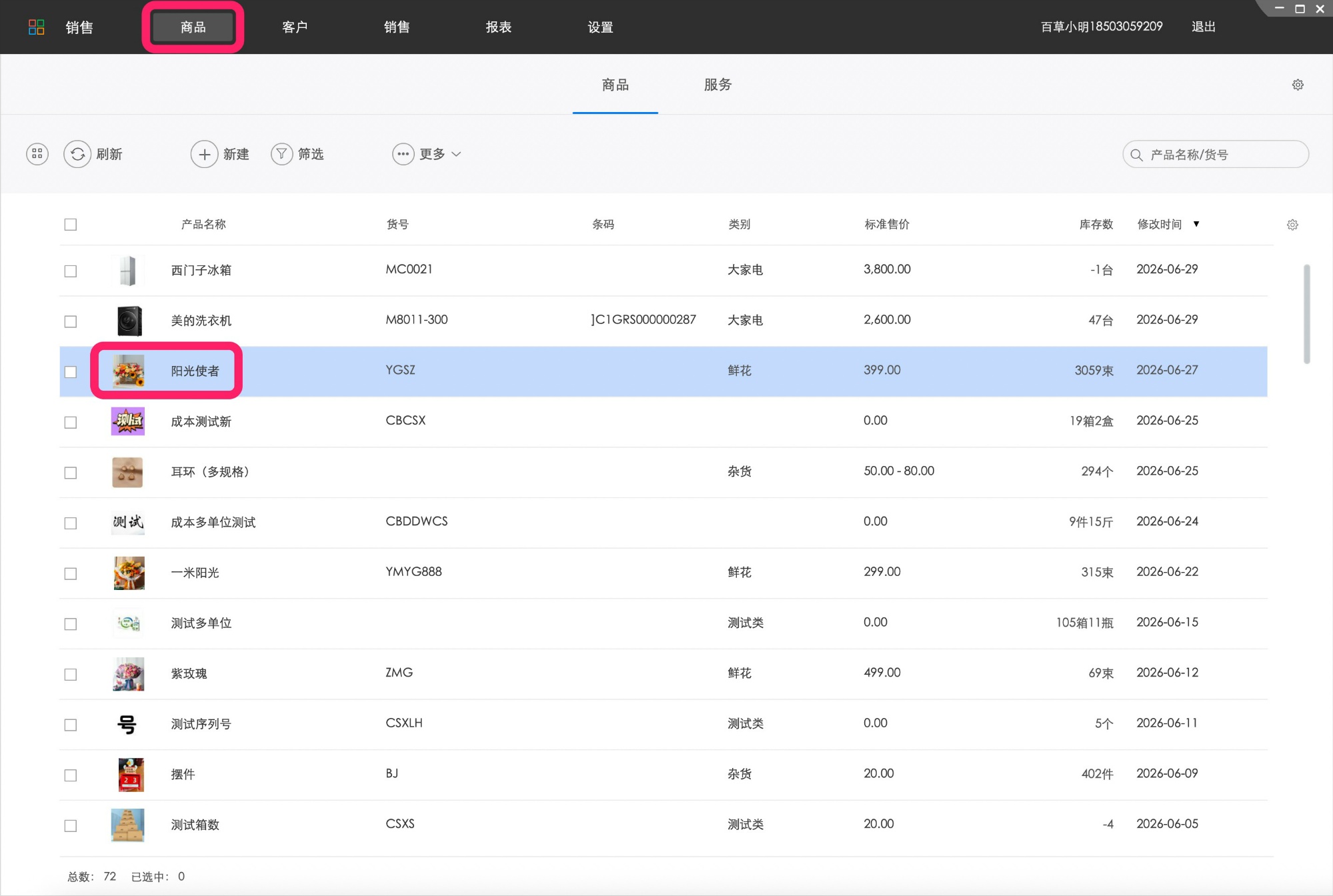The width and height of the screenshot is (1333, 896).
Task: Check the box for 成本多单位测试
Action: tap(71, 523)
